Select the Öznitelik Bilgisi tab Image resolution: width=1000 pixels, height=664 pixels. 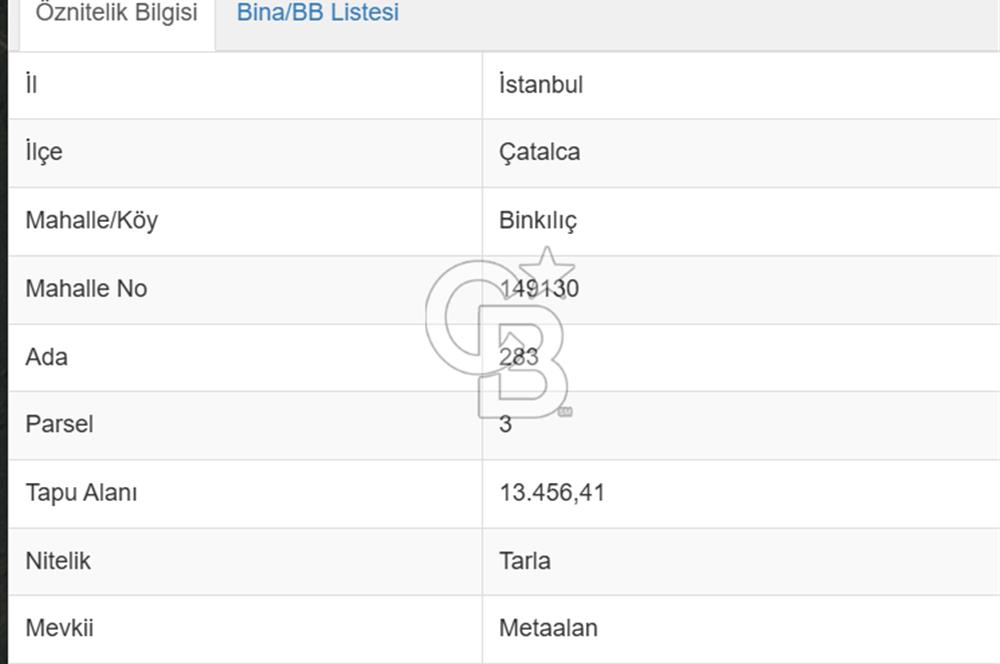click(x=113, y=13)
